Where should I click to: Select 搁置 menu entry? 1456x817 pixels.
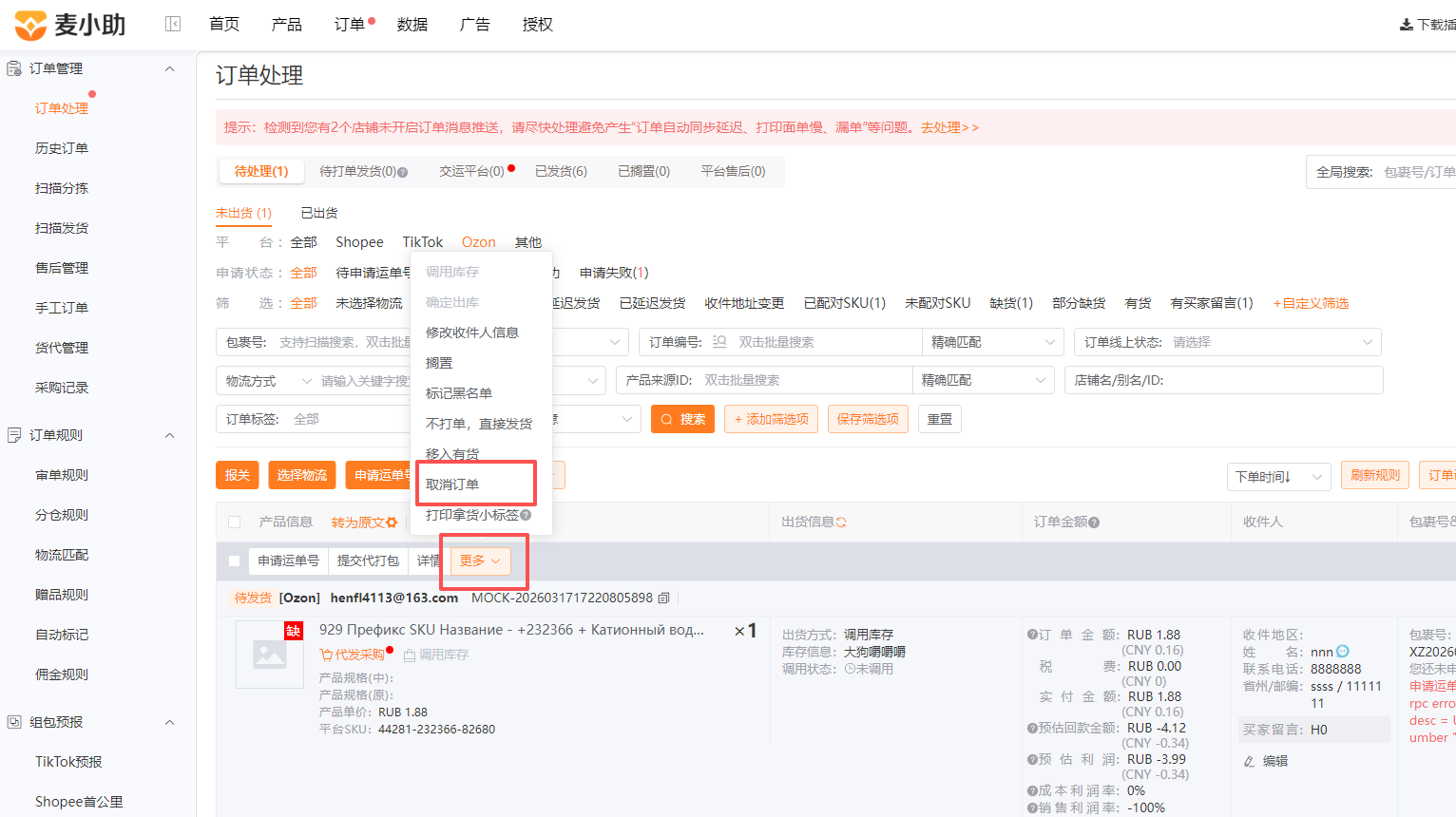click(x=439, y=363)
